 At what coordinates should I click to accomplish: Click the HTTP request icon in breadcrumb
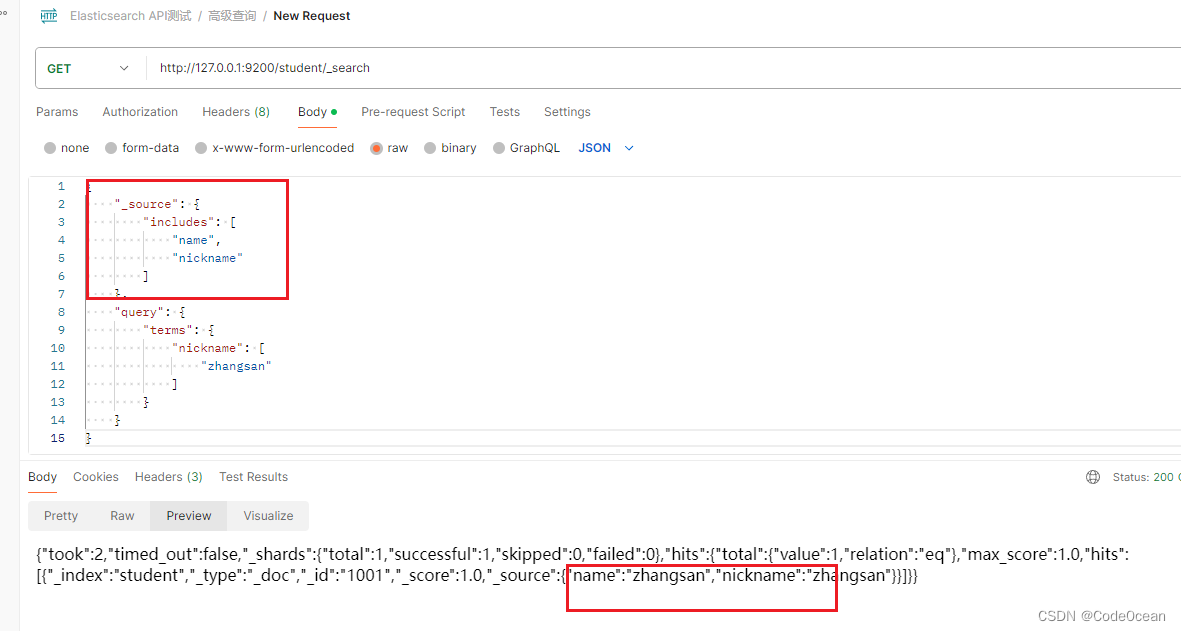[x=49, y=16]
